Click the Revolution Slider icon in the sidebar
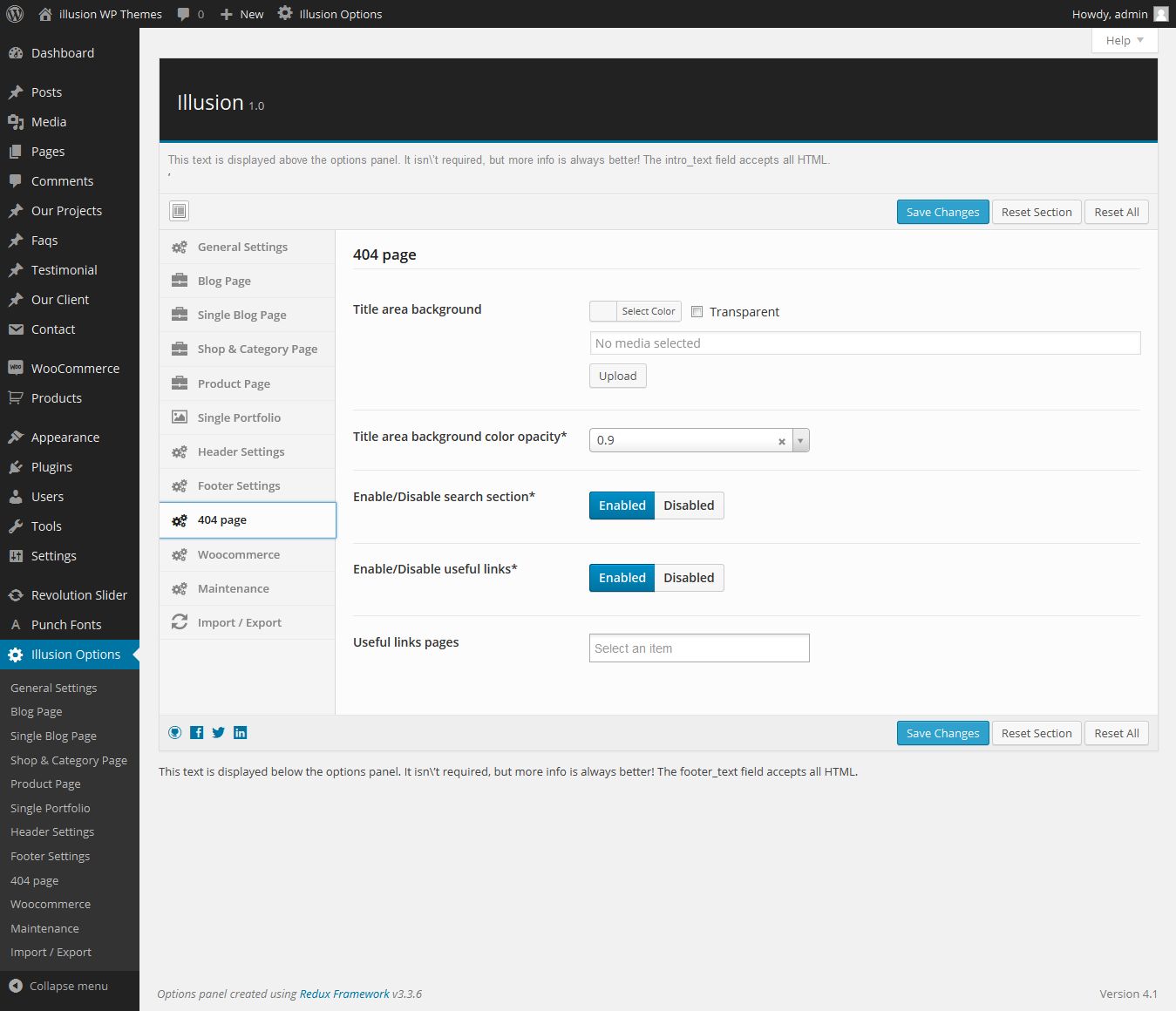 [x=16, y=595]
